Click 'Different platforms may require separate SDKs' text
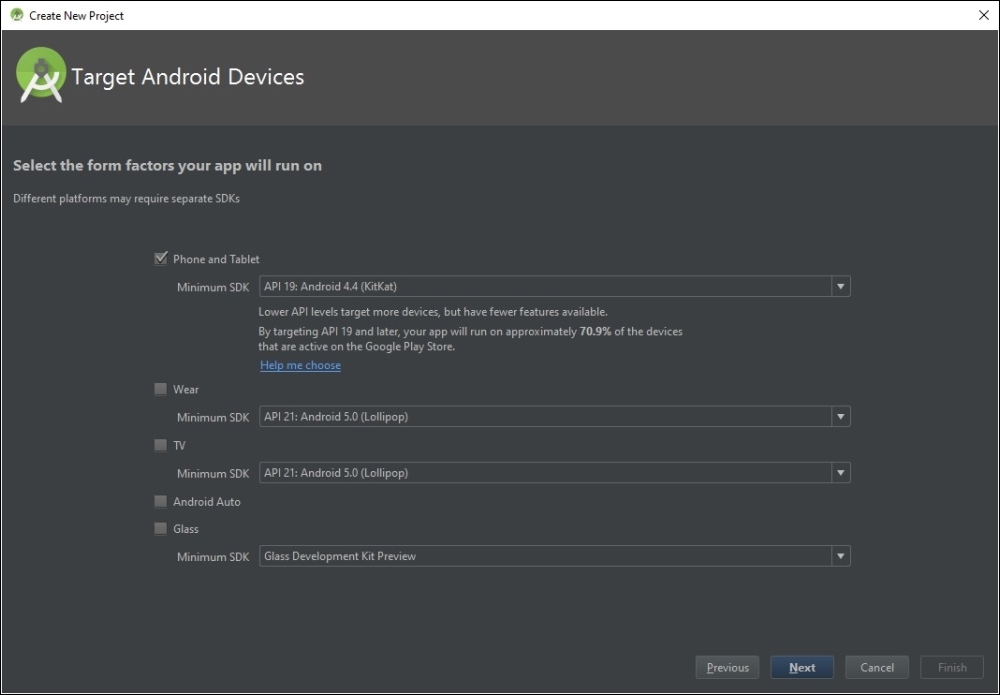Image resolution: width=1000 pixels, height=695 pixels. click(x=126, y=198)
